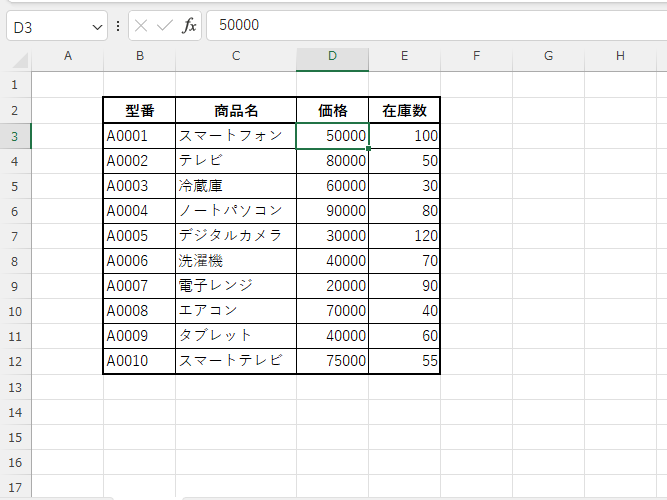Select price cell 70000
The image size is (667, 500).
(x=332, y=311)
